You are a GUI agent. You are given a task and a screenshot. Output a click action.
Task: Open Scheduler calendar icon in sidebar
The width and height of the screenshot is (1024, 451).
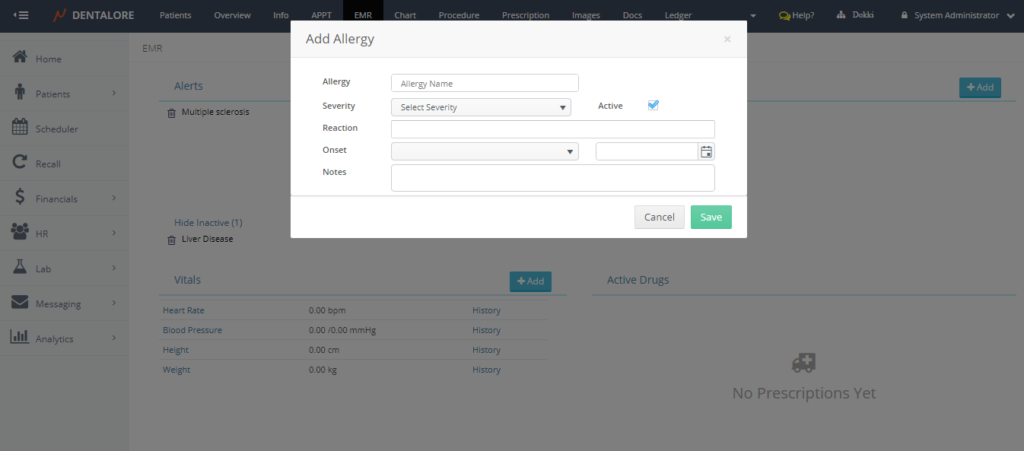click(19, 128)
